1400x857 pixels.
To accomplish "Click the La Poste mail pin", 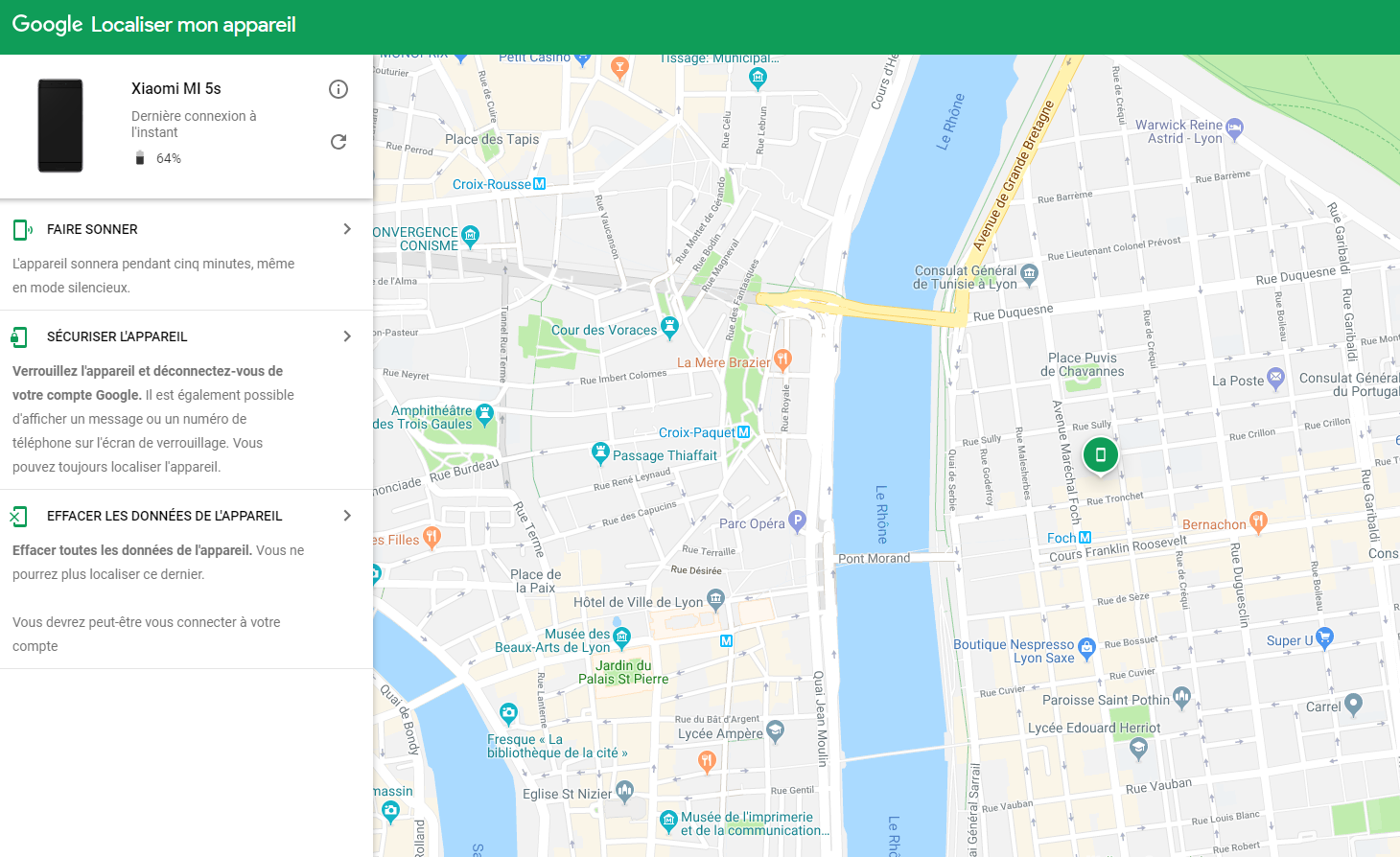I will [x=1275, y=378].
